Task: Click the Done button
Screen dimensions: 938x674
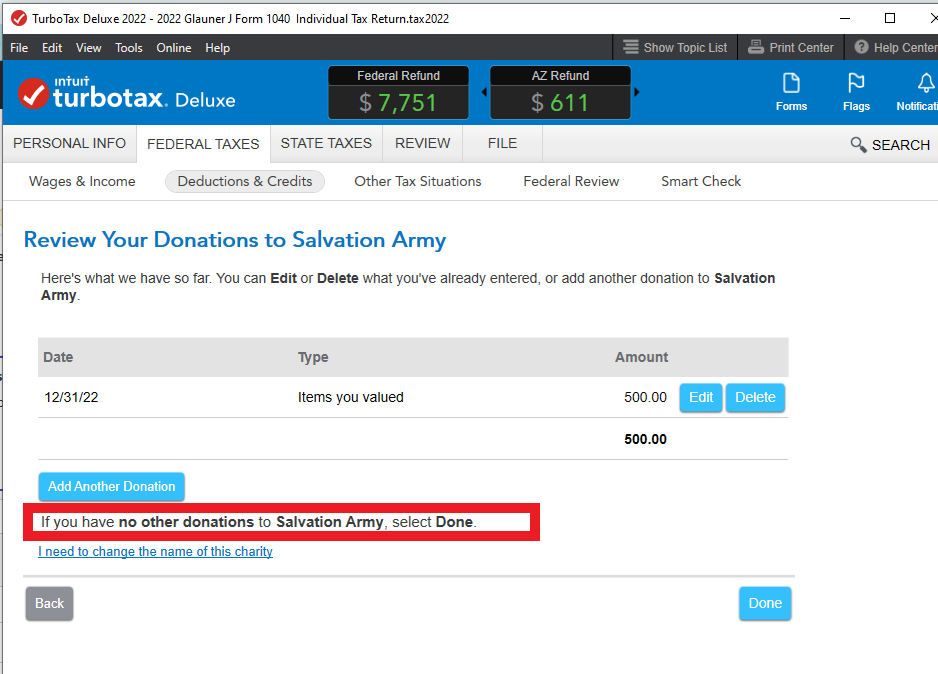Action: tap(765, 603)
